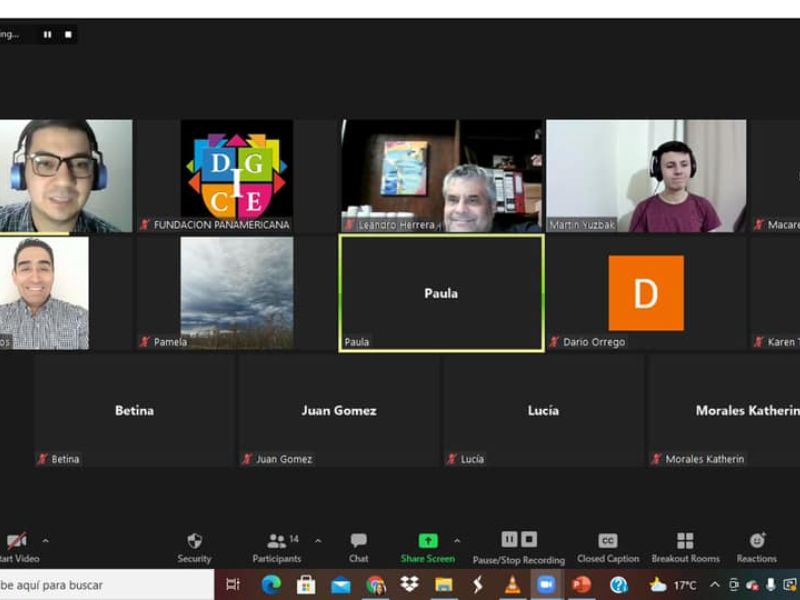Select the smiling man in checkered shirt tile
This screenshot has height=600, width=800.
pos(44,293)
